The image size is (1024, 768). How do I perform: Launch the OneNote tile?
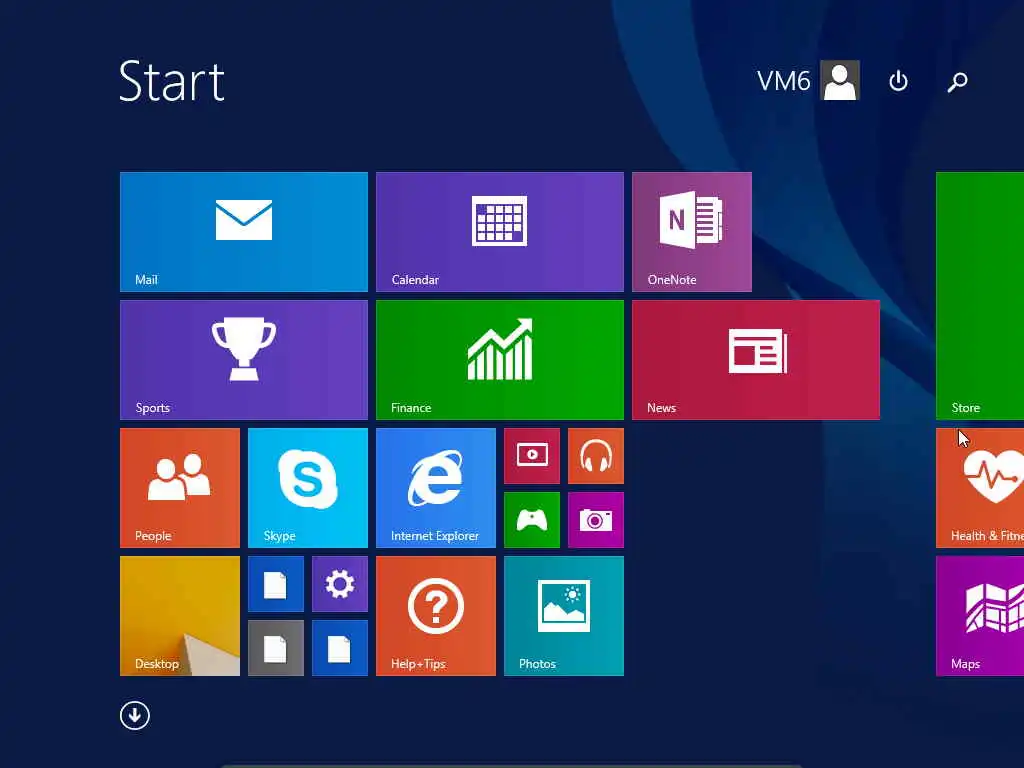692,232
